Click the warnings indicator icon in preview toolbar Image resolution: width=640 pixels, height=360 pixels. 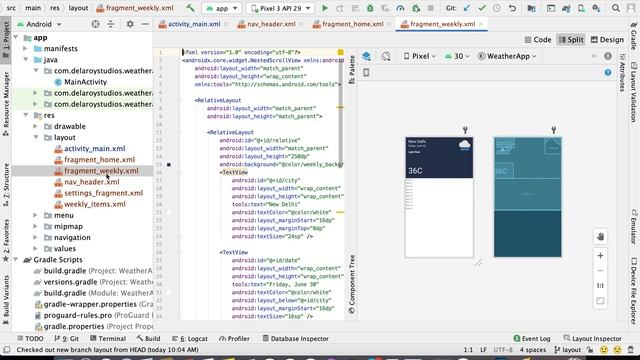click(608, 56)
